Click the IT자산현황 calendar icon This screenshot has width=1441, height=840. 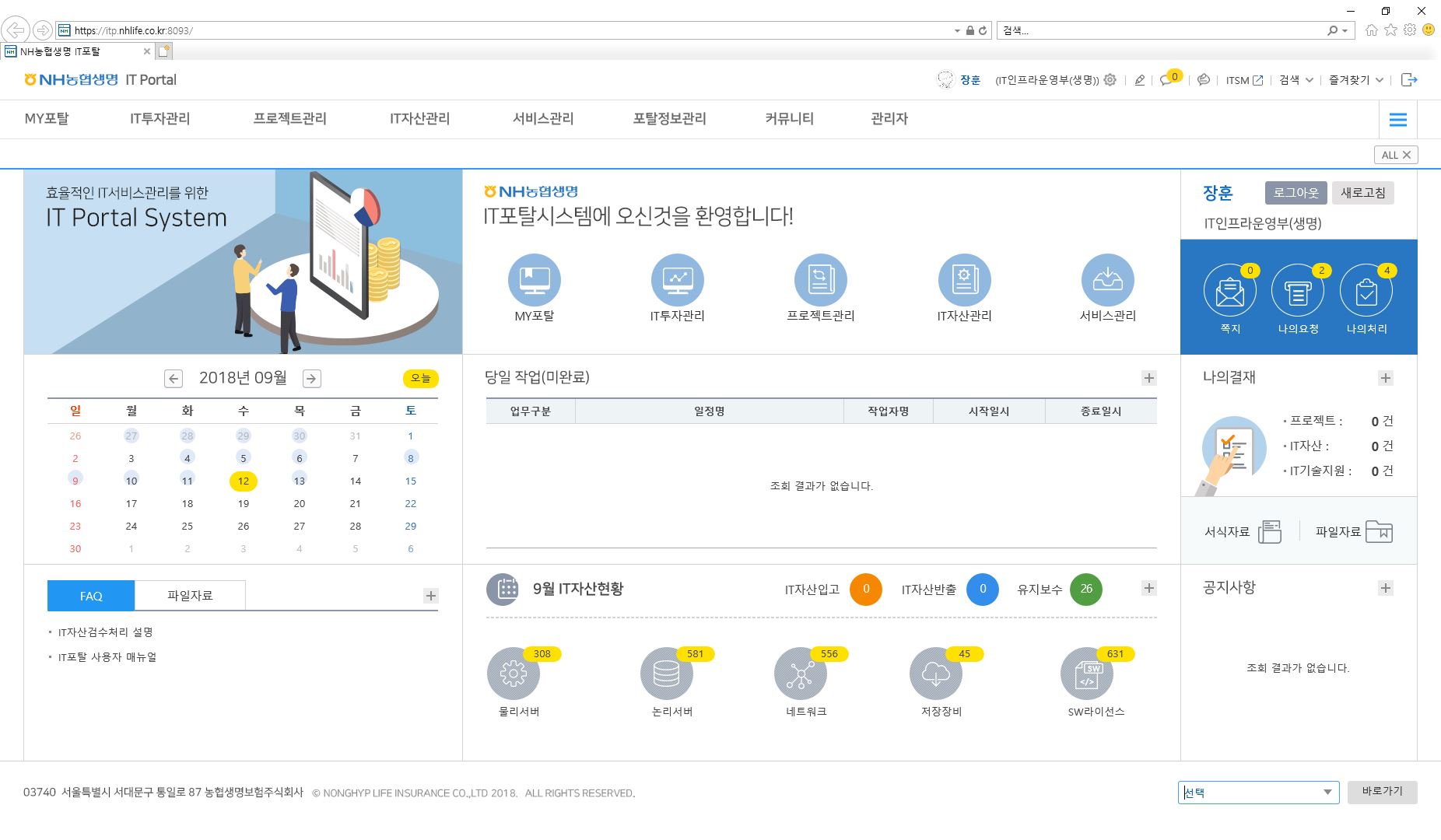[x=503, y=589]
